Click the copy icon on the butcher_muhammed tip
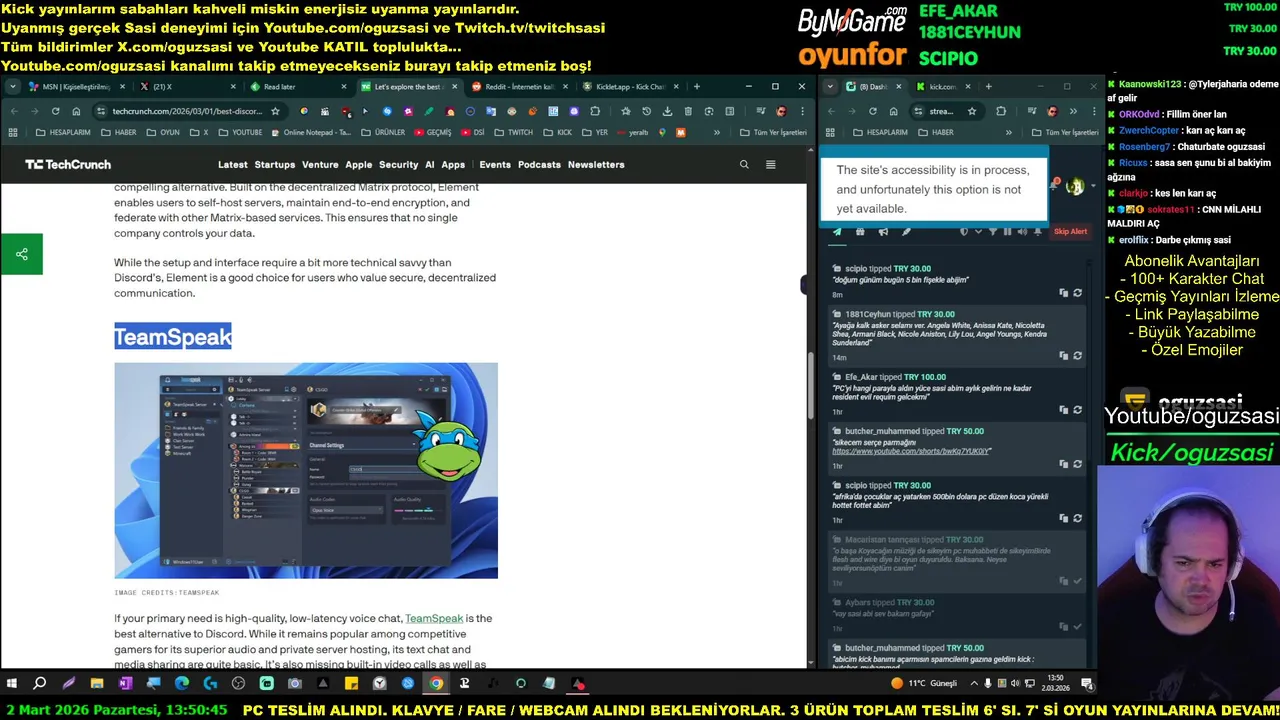Image resolution: width=1280 pixels, height=720 pixels. (x=1063, y=464)
